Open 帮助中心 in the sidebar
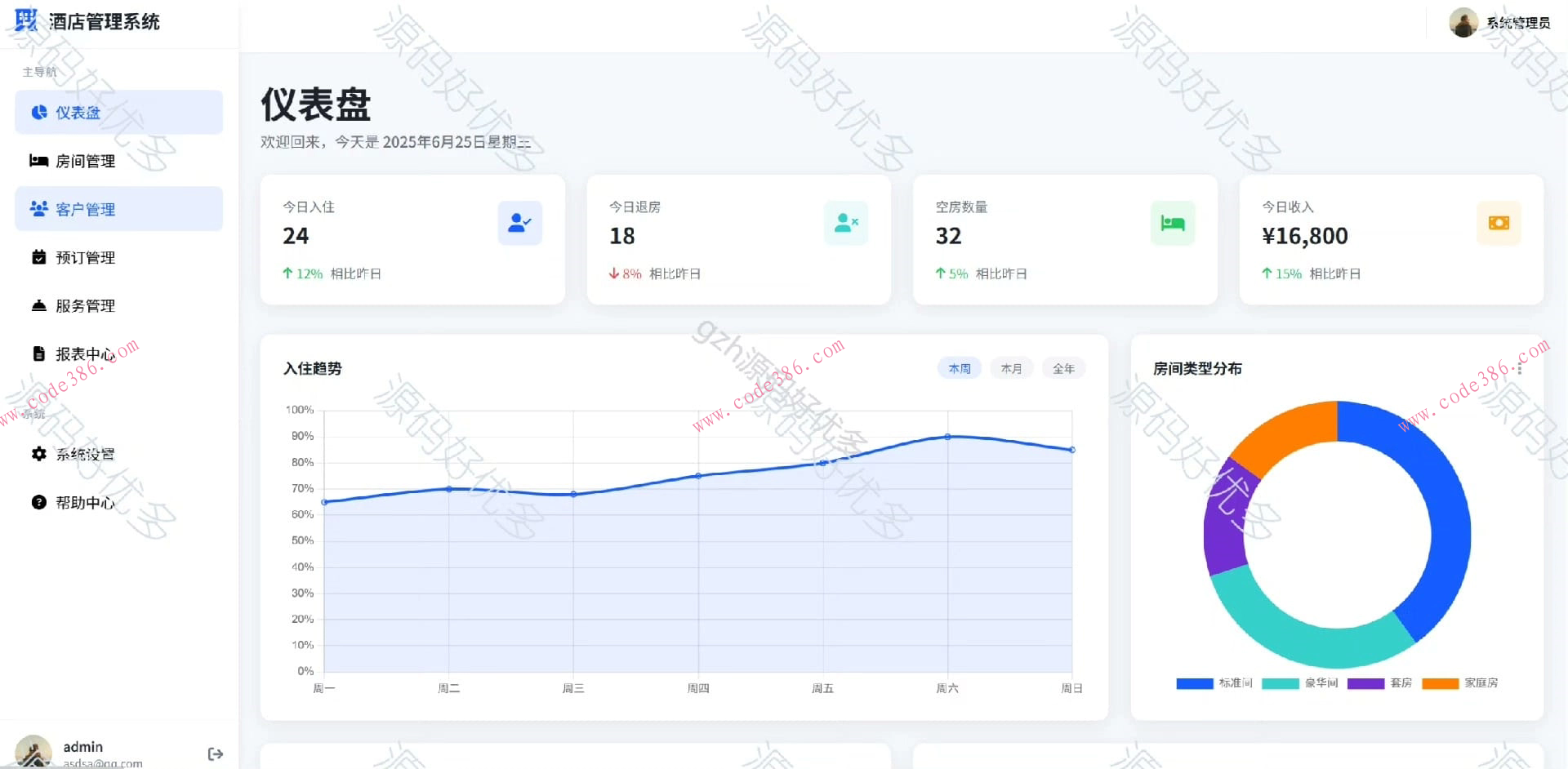Image resolution: width=1568 pixels, height=769 pixels. 85,502
